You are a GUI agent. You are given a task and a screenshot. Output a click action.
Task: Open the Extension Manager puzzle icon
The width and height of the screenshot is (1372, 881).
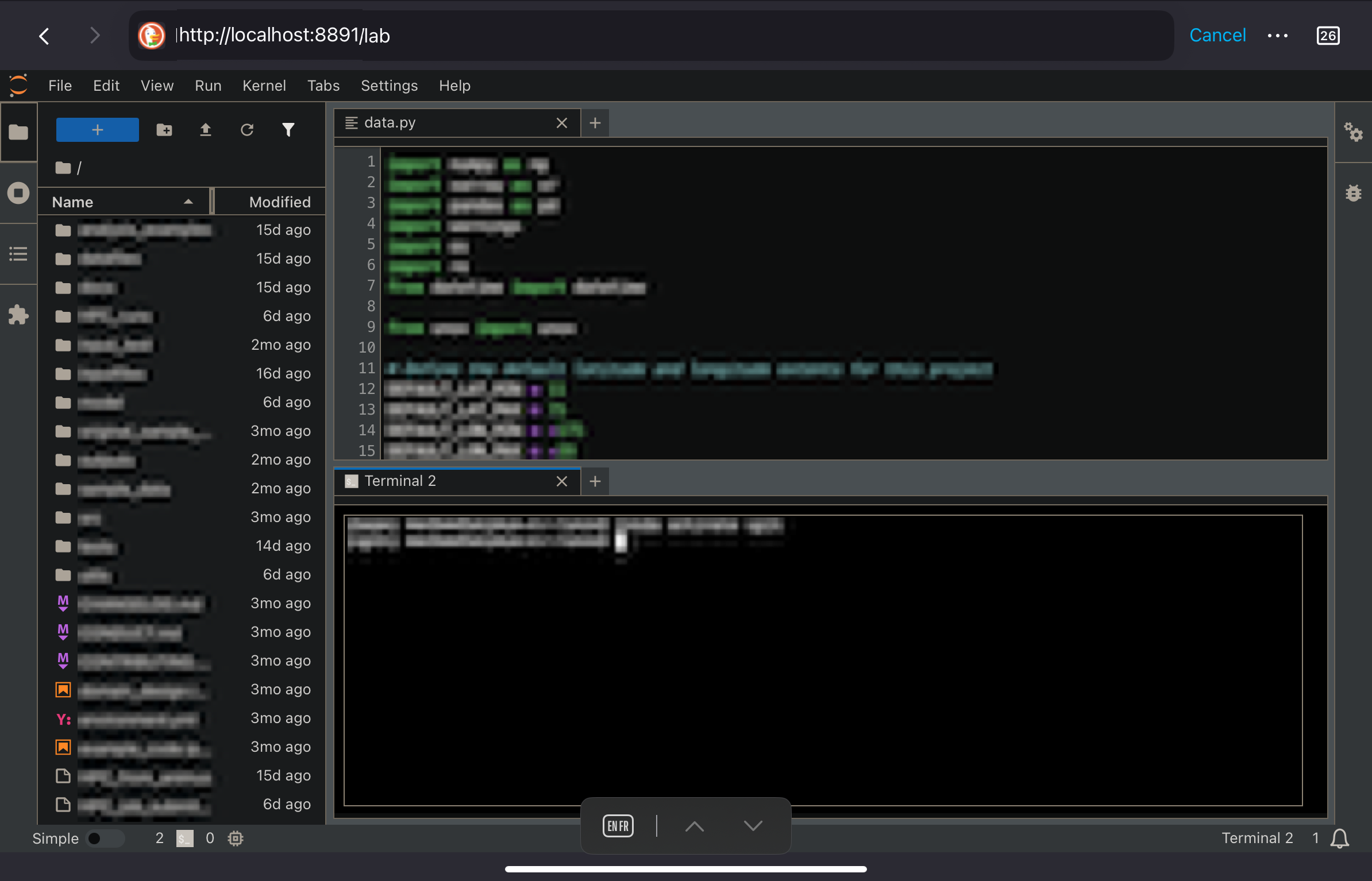click(18, 315)
